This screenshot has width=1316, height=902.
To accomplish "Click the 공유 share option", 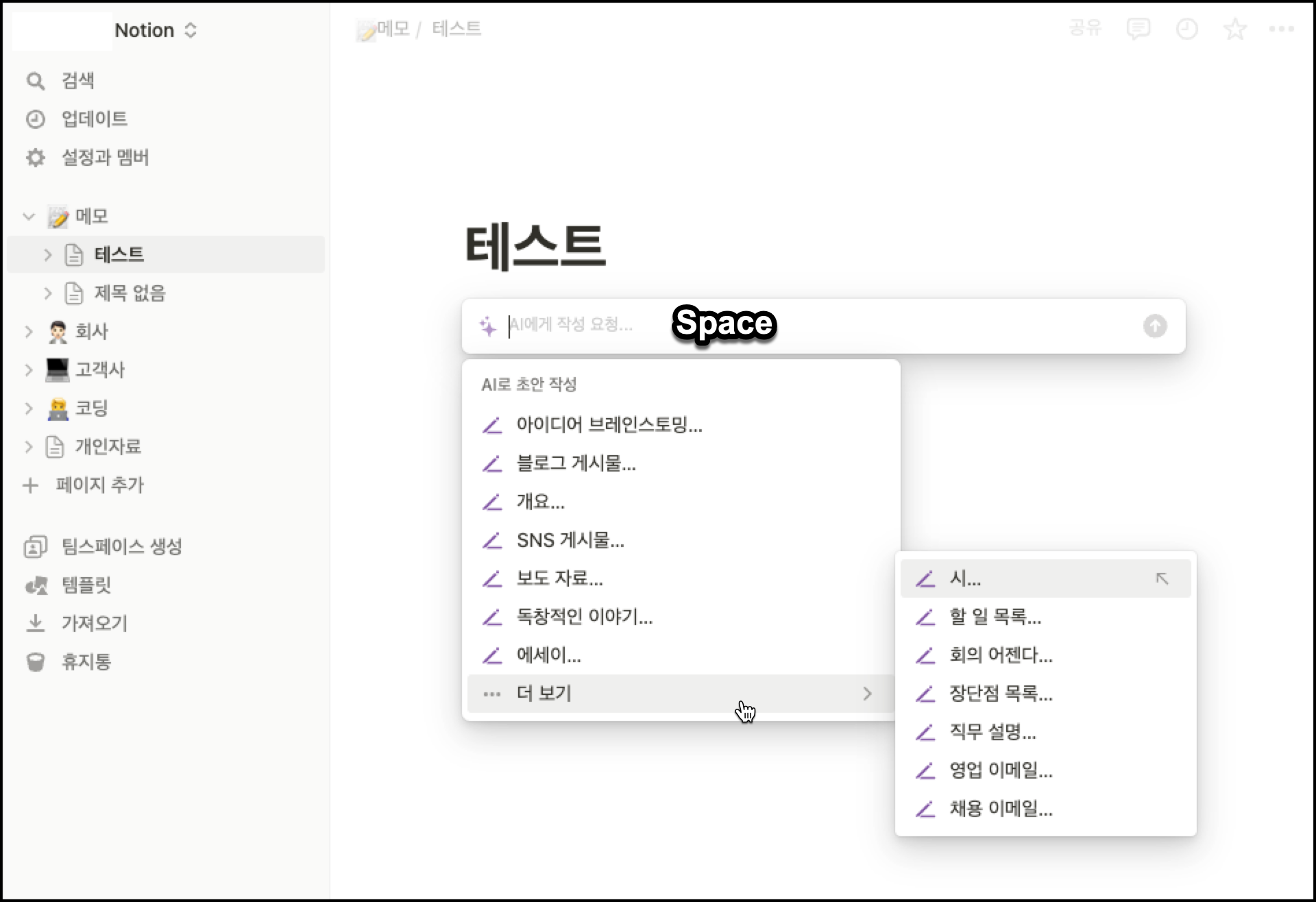I will 1085,29.
